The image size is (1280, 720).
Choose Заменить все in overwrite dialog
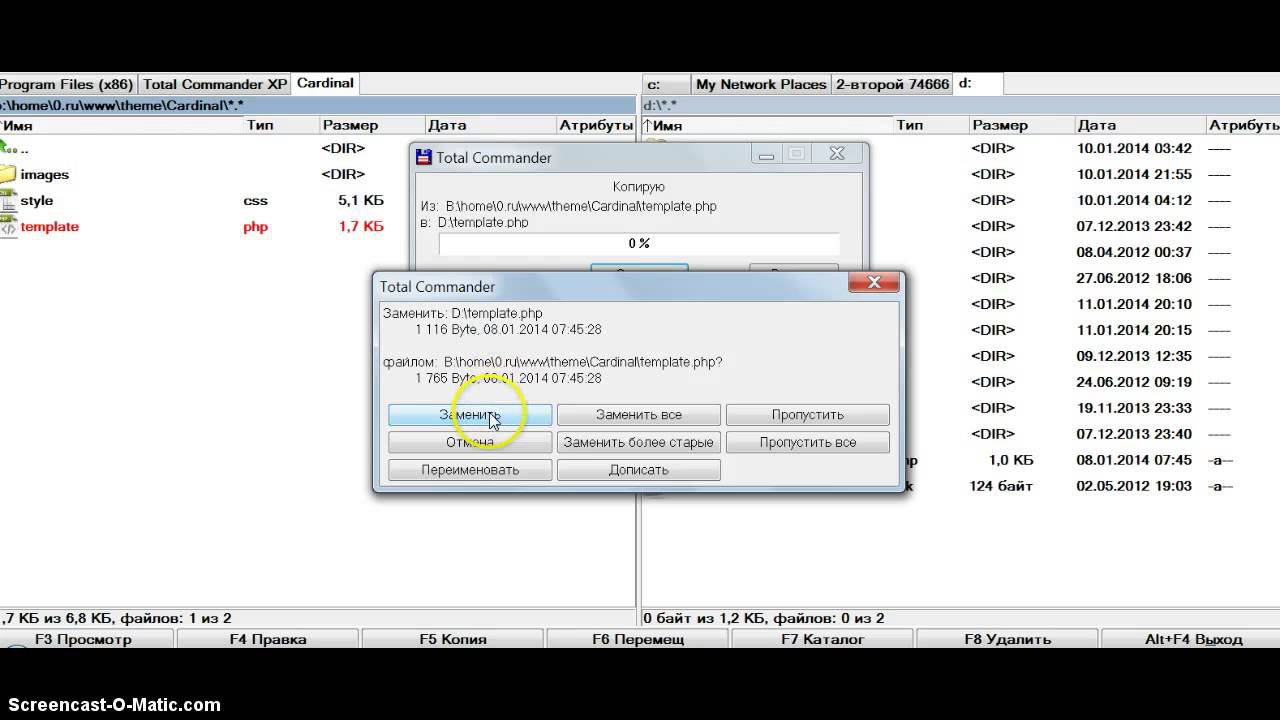639,414
